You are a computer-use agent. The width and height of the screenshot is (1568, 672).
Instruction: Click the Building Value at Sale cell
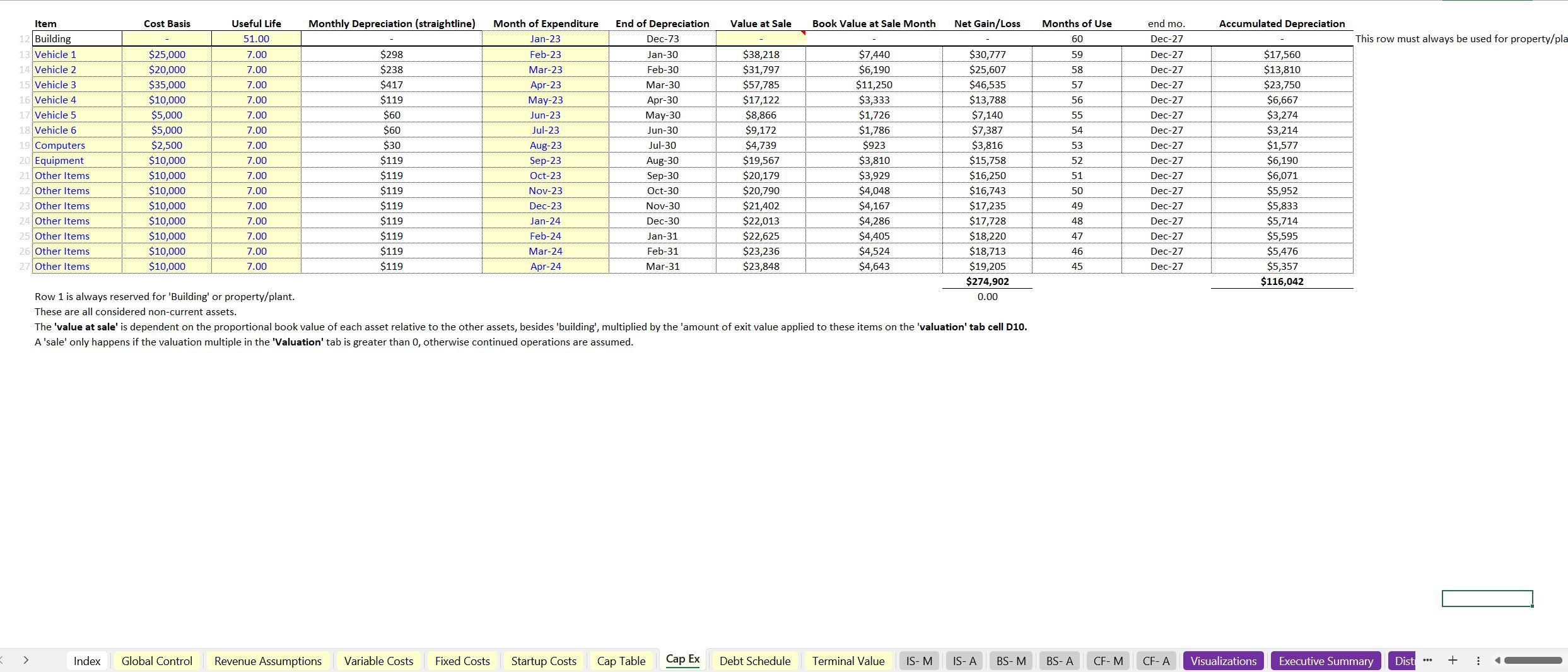pyautogui.click(x=761, y=38)
